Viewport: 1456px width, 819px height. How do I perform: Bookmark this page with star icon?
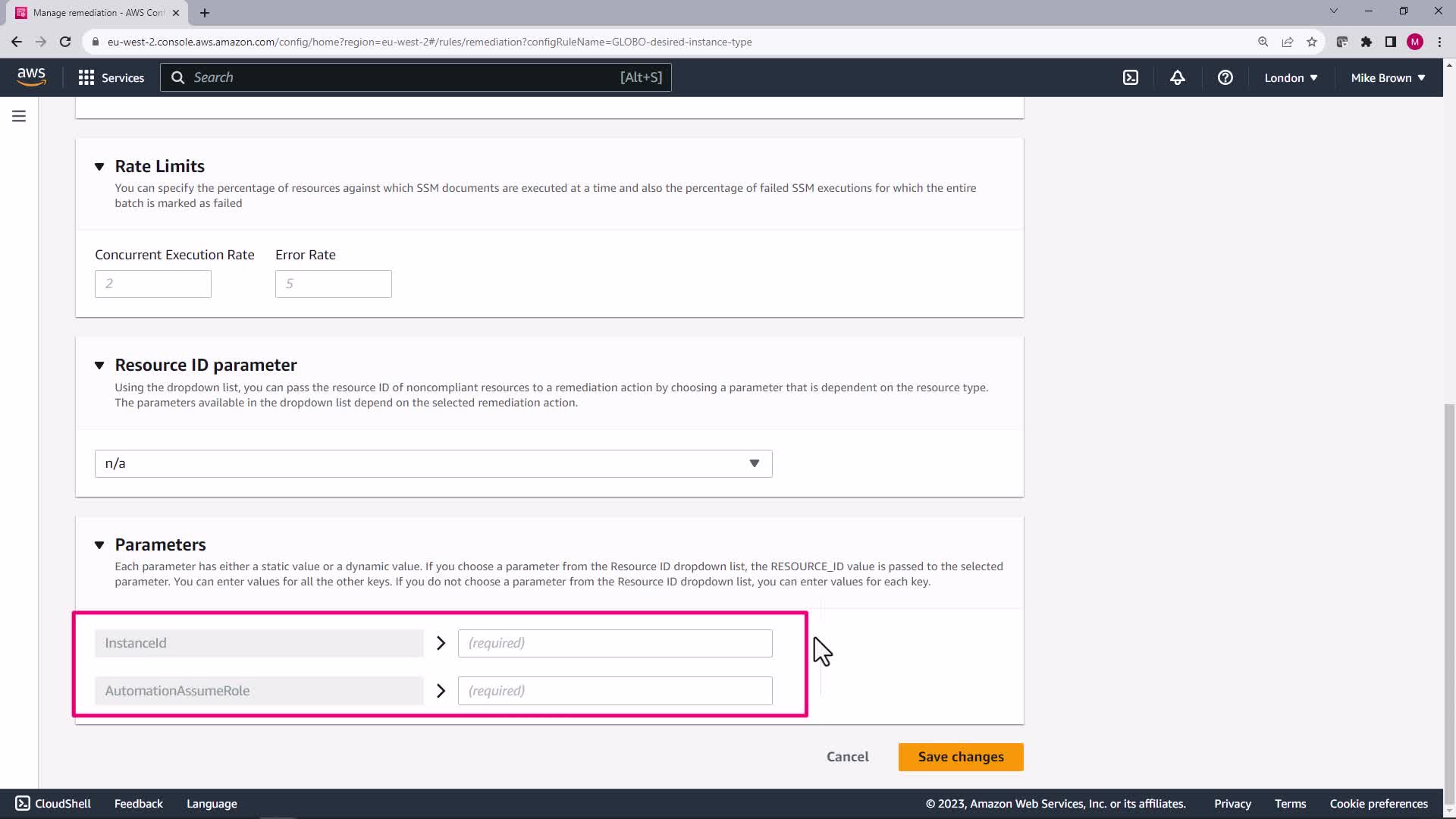point(1311,42)
